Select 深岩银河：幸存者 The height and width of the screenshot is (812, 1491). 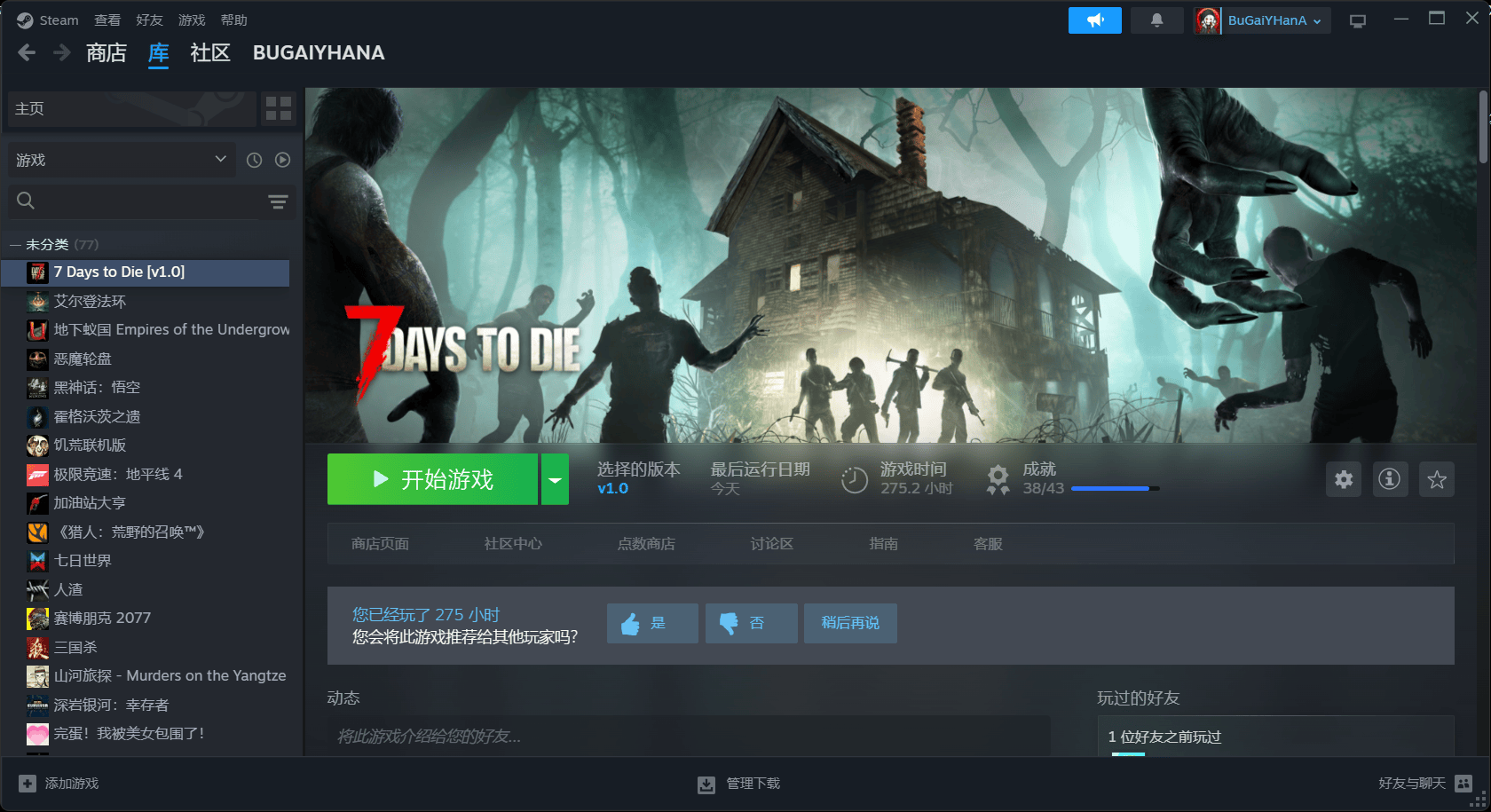[x=146, y=706]
